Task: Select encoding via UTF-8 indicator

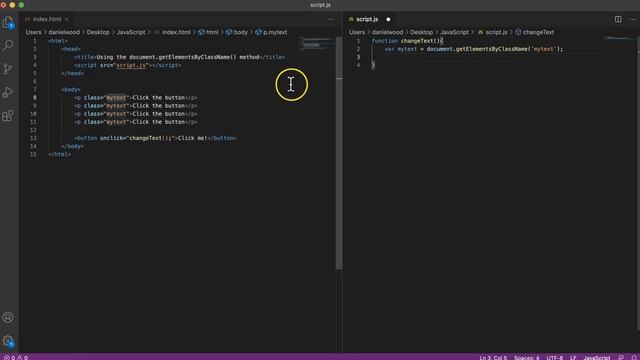Action: point(555,358)
